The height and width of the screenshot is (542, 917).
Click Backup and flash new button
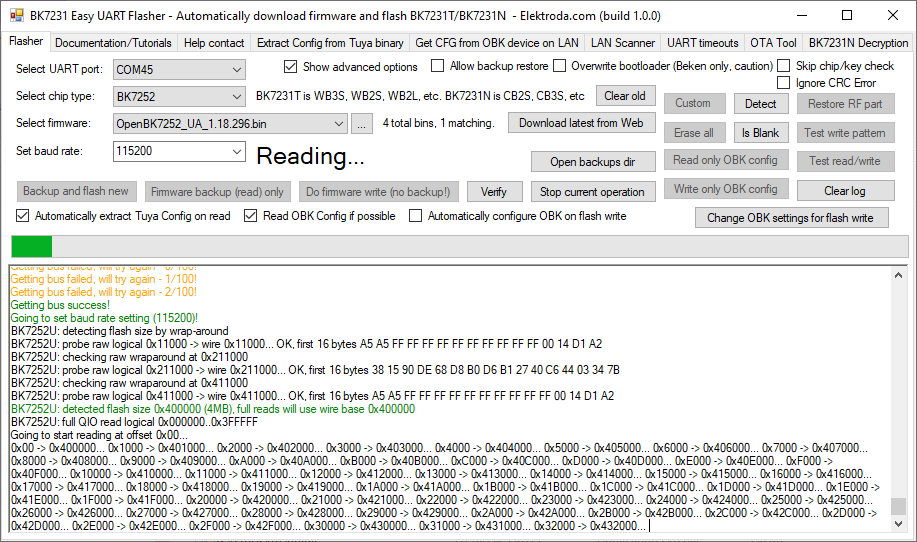[x=76, y=191]
